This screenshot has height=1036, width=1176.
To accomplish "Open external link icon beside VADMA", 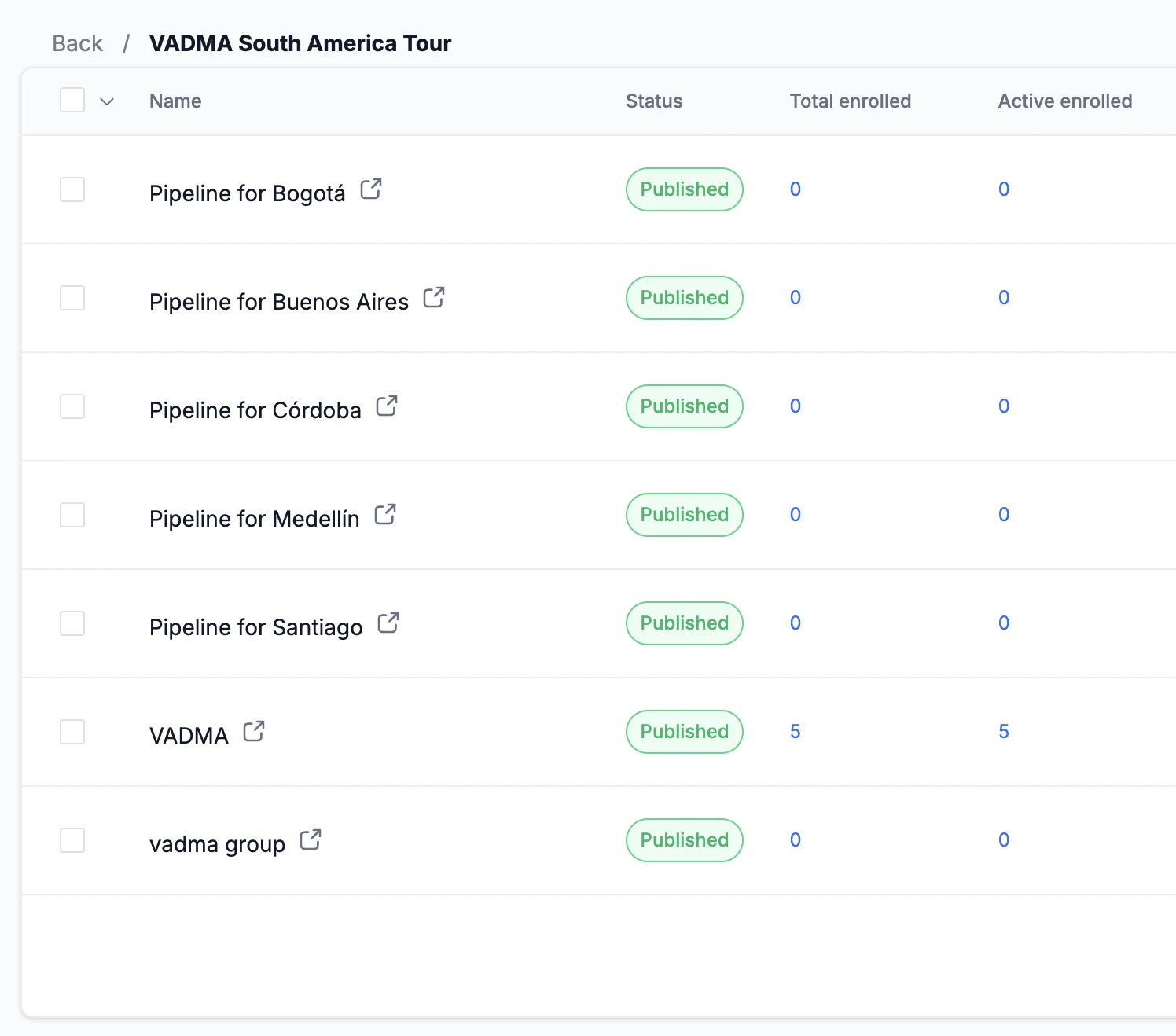I will coord(254,732).
